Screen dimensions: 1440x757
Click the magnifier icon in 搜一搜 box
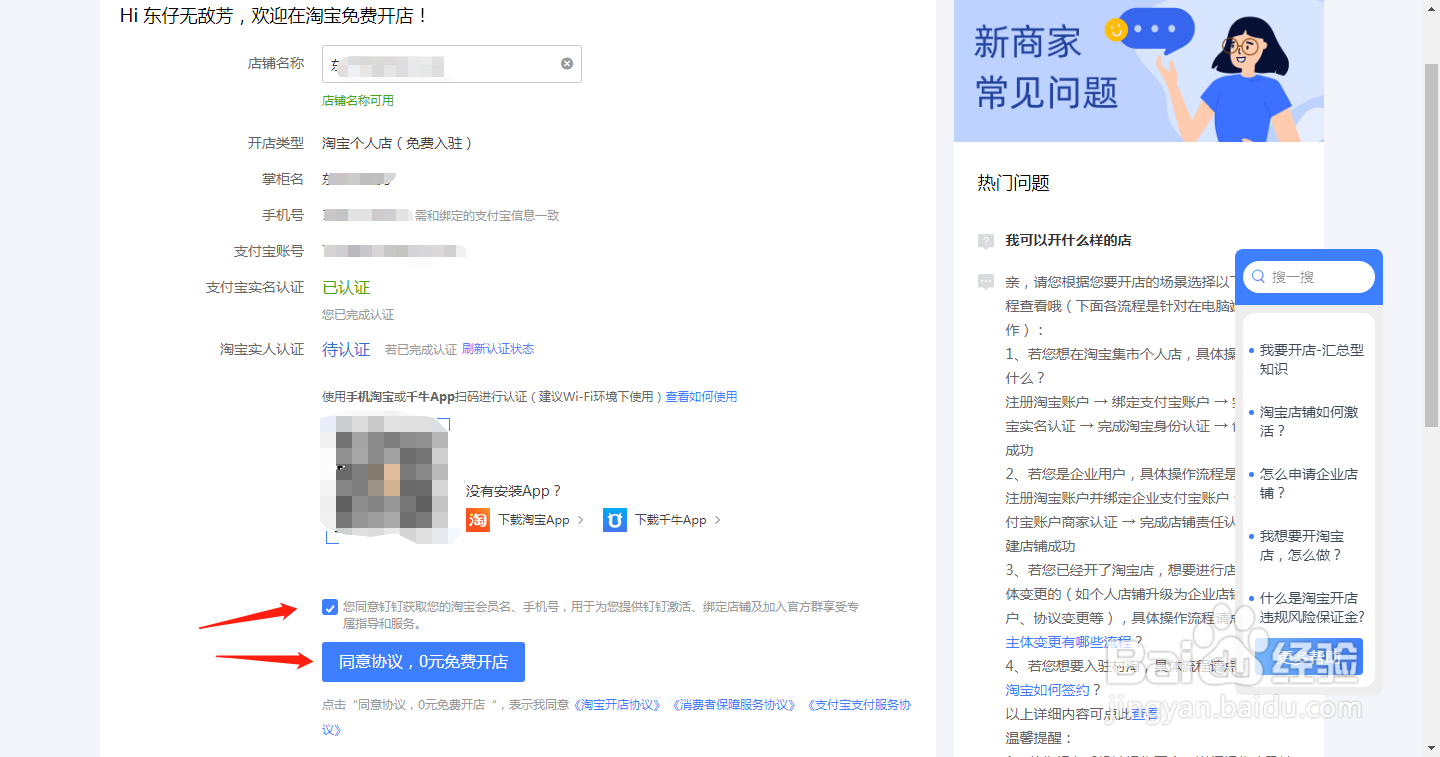coord(1259,277)
